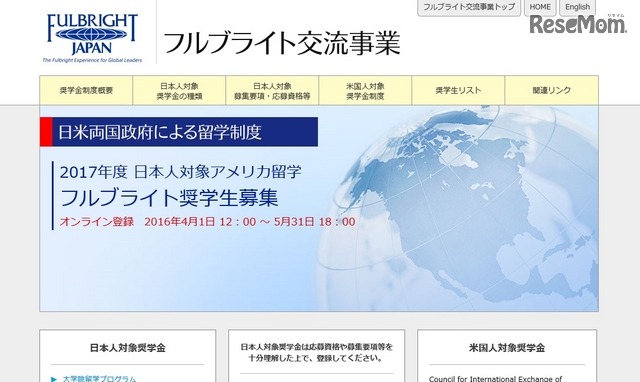The image size is (640, 382).
Task: Open 奨学金制度概要 menu tab
Action: tap(86, 90)
